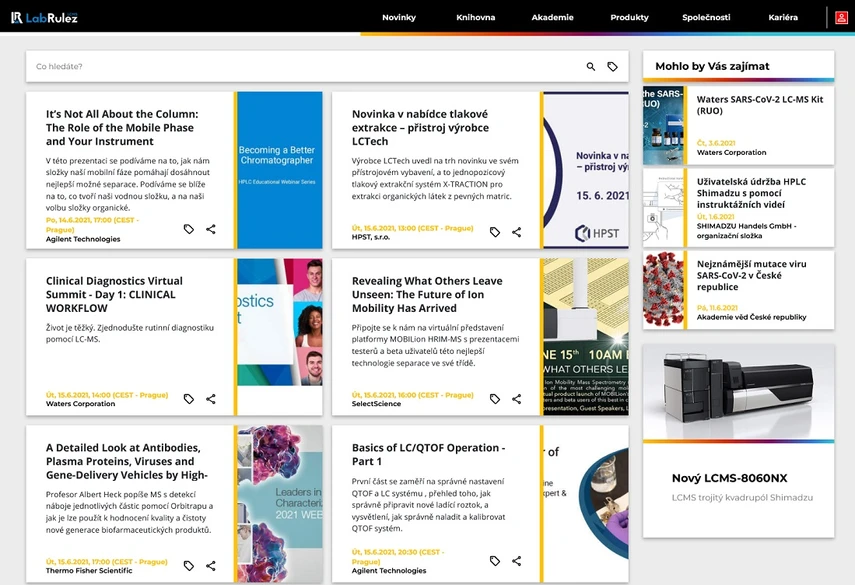Viewport: 855px width, 585px height.
Task: Click date 'Út, 15.6.2021, 13:00 (CEST - Prague)'
Action: (x=412, y=228)
